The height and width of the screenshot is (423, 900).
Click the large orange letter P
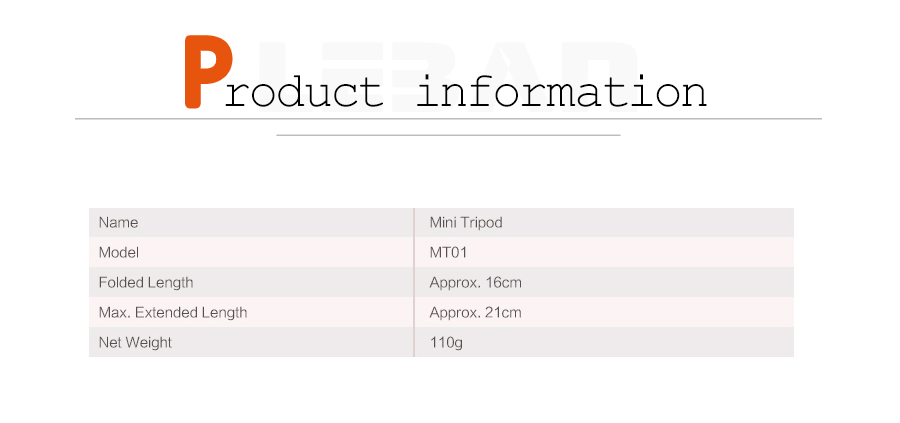(x=208, y=71)
